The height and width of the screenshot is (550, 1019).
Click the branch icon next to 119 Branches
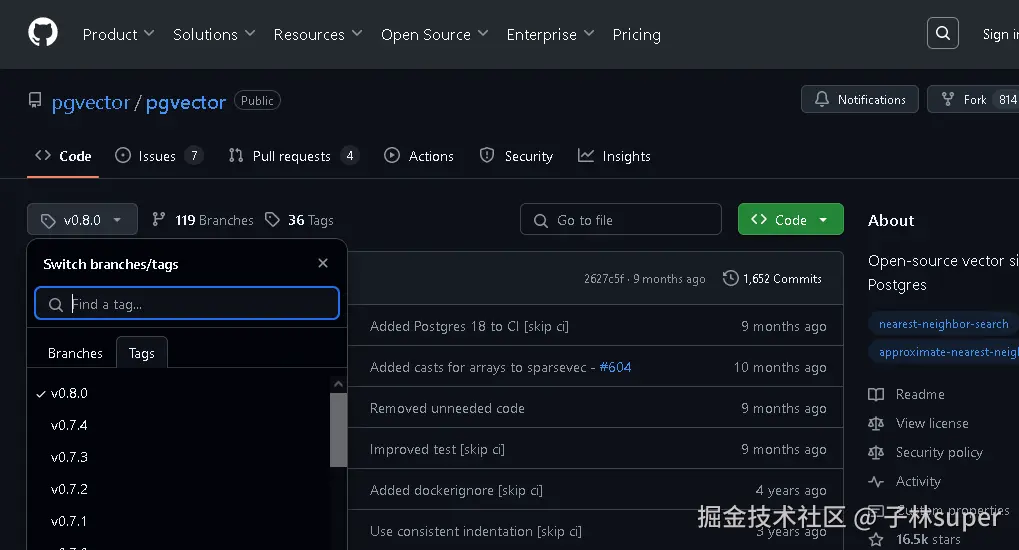tap(158, 219)
